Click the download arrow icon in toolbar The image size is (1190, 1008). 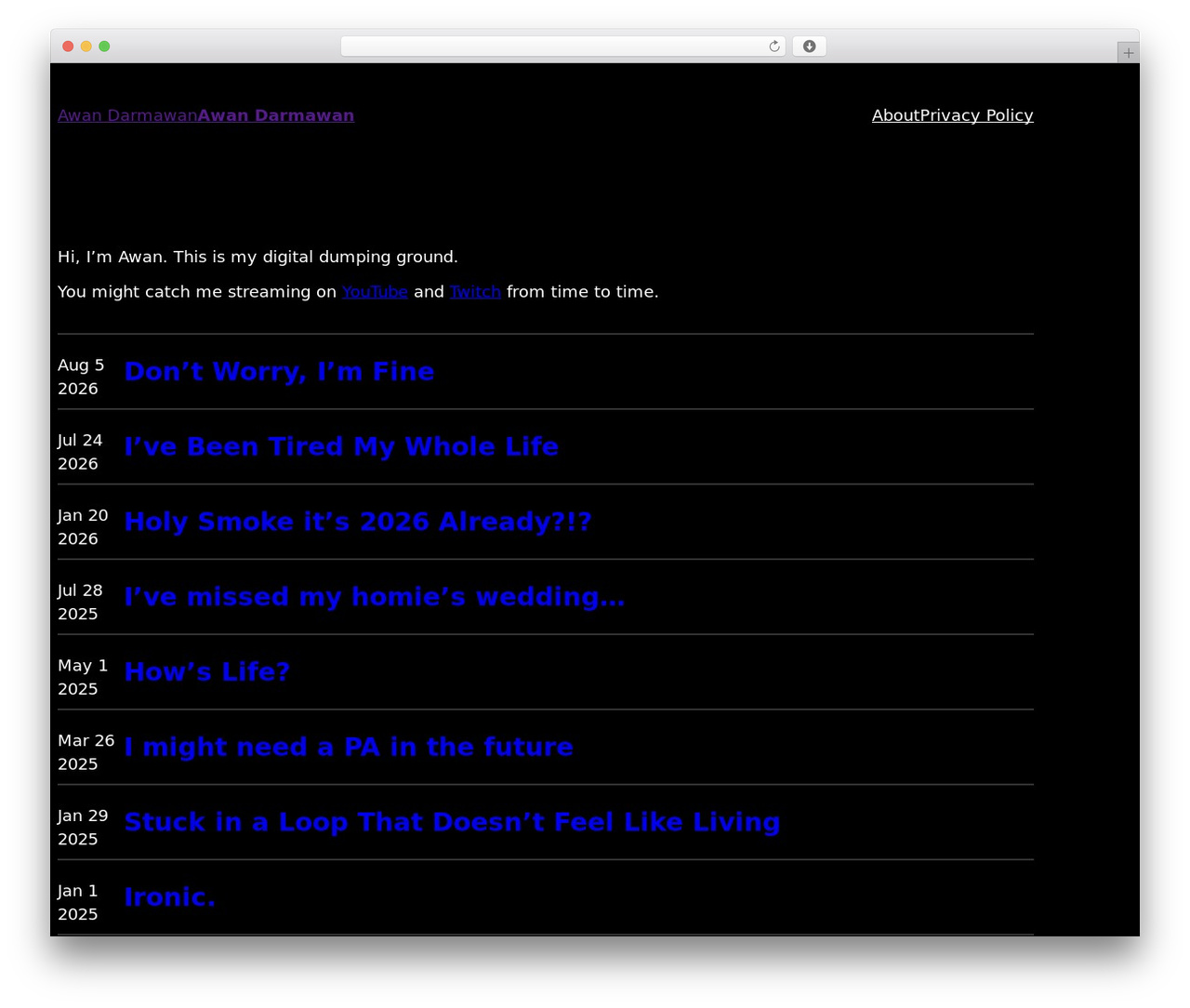click(809, 46)
